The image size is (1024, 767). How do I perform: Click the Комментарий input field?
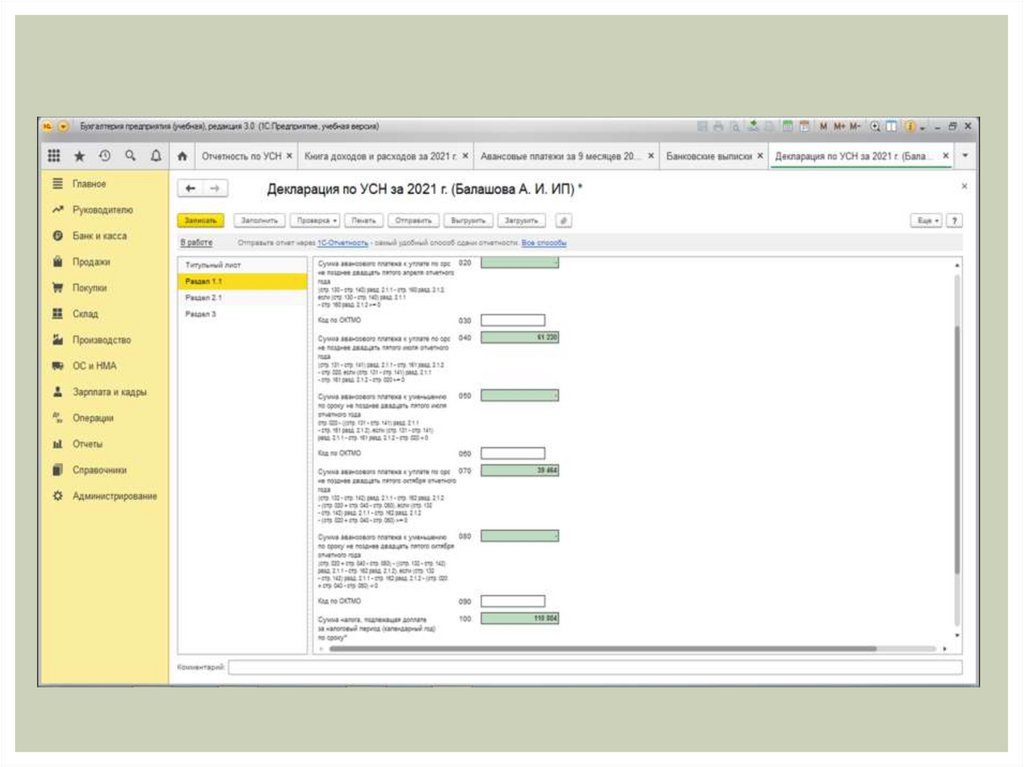click(594, 667)
